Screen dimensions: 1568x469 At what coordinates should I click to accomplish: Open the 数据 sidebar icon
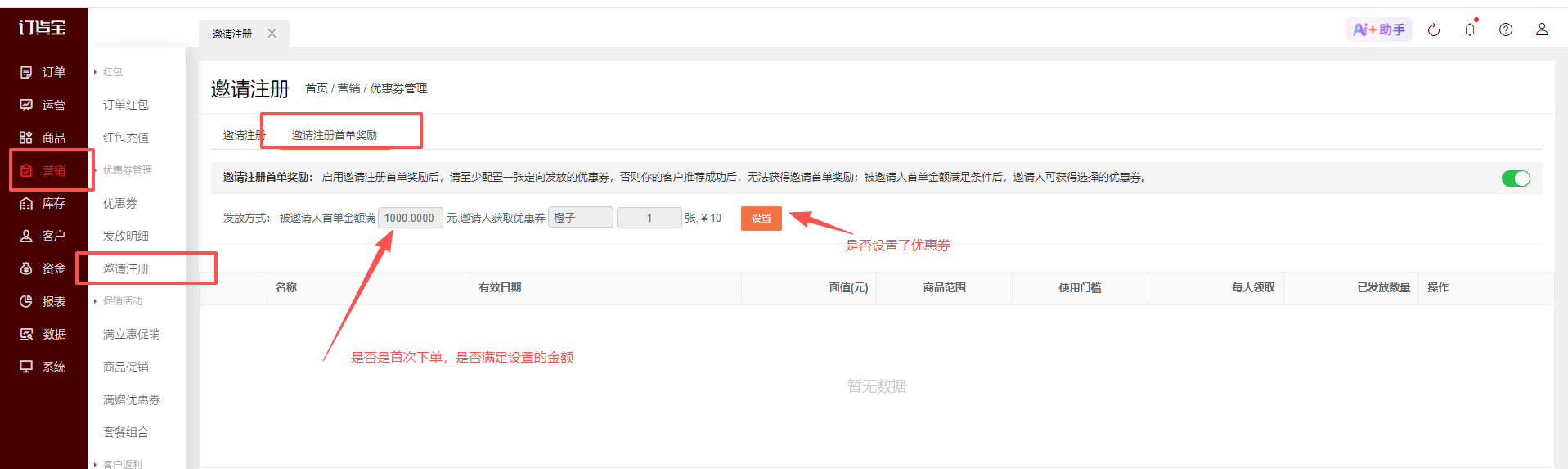coord(26,334)
